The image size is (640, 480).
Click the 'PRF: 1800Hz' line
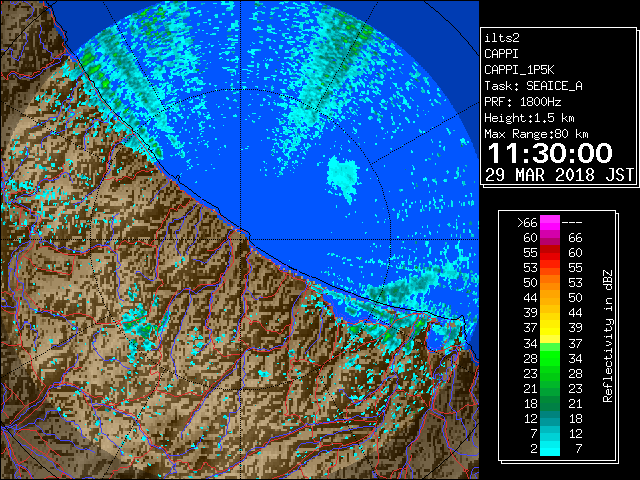523,102
